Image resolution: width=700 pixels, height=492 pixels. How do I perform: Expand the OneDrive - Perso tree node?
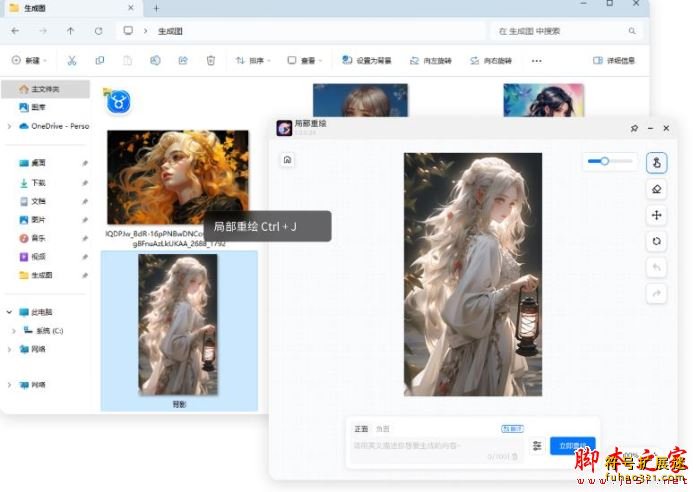click(9, 126)
